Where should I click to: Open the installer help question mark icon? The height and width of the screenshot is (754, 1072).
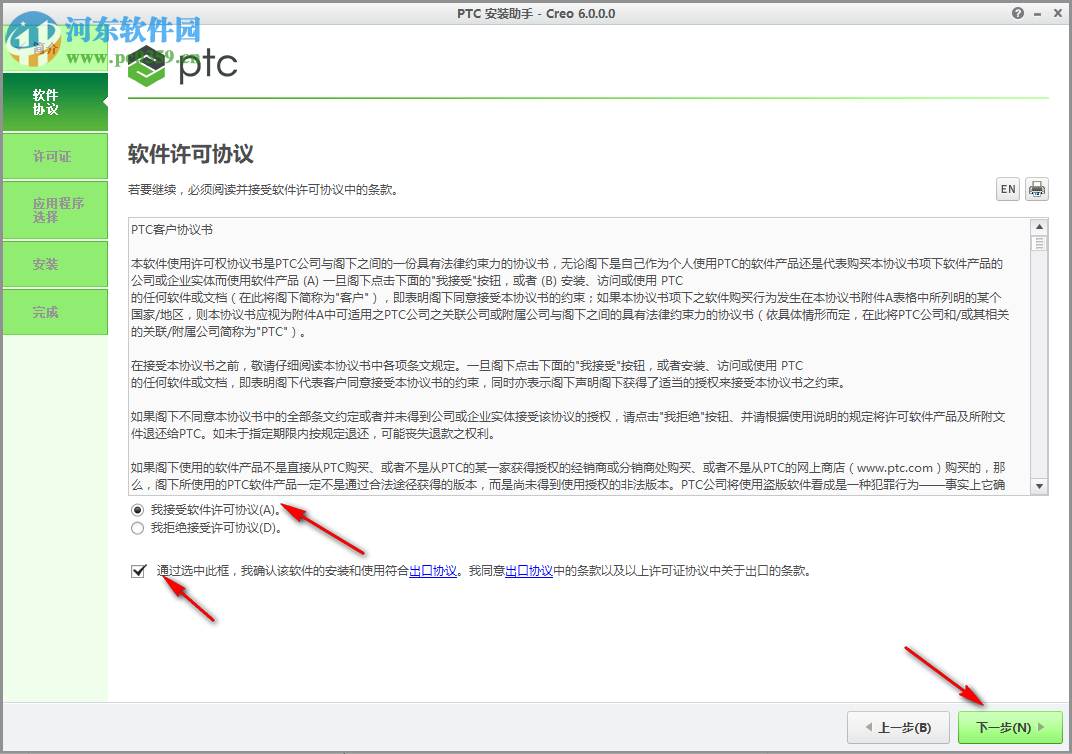coord(1018,13)
